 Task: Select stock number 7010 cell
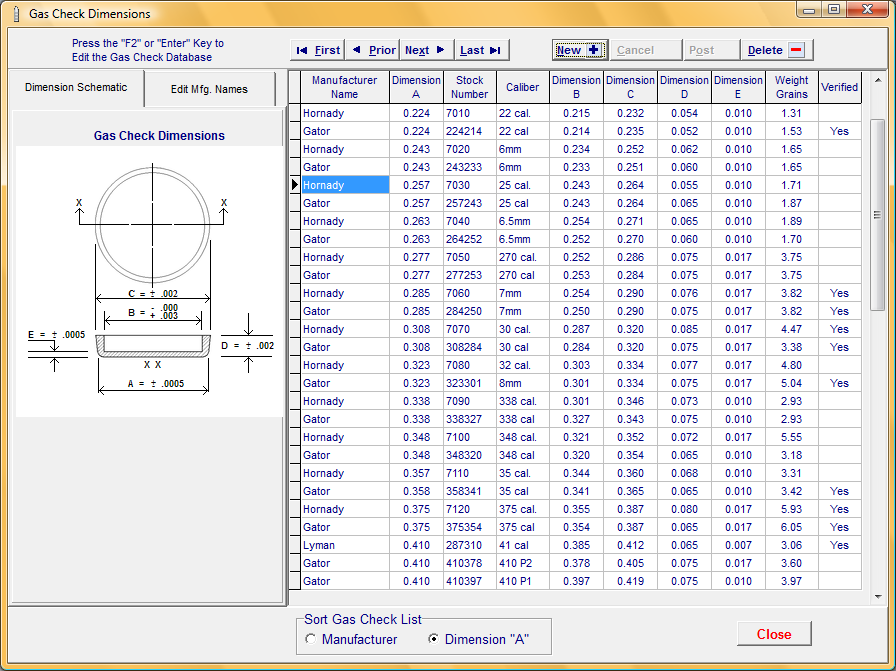(470, 113)
